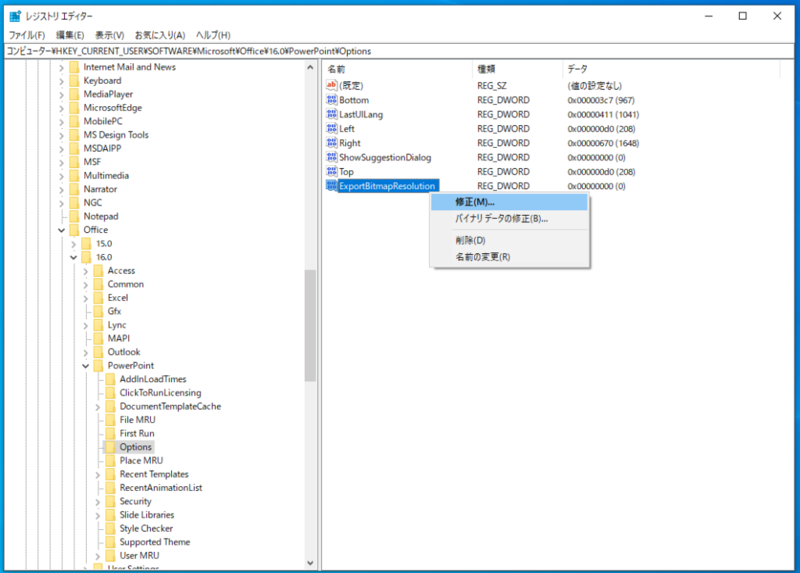The width and height of the screenshot is (800, 573).
Task: Click the DWORD icon beside ShowSuggestionDialog
Action: [x=332, y=157]
